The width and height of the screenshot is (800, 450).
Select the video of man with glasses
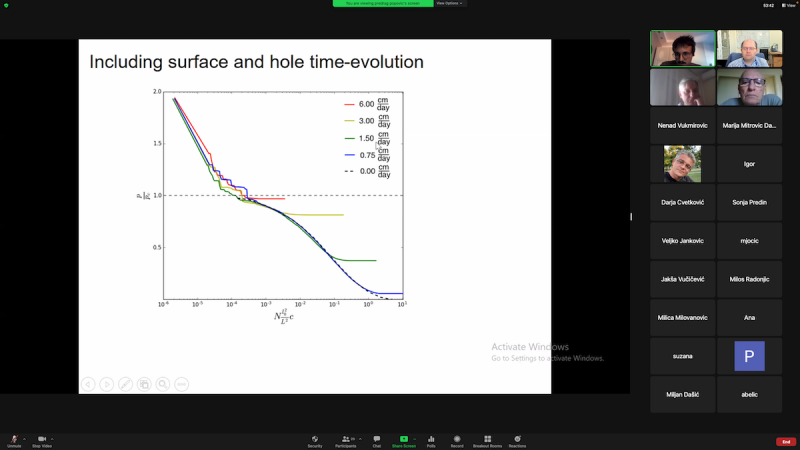click(x=749, y=87)
